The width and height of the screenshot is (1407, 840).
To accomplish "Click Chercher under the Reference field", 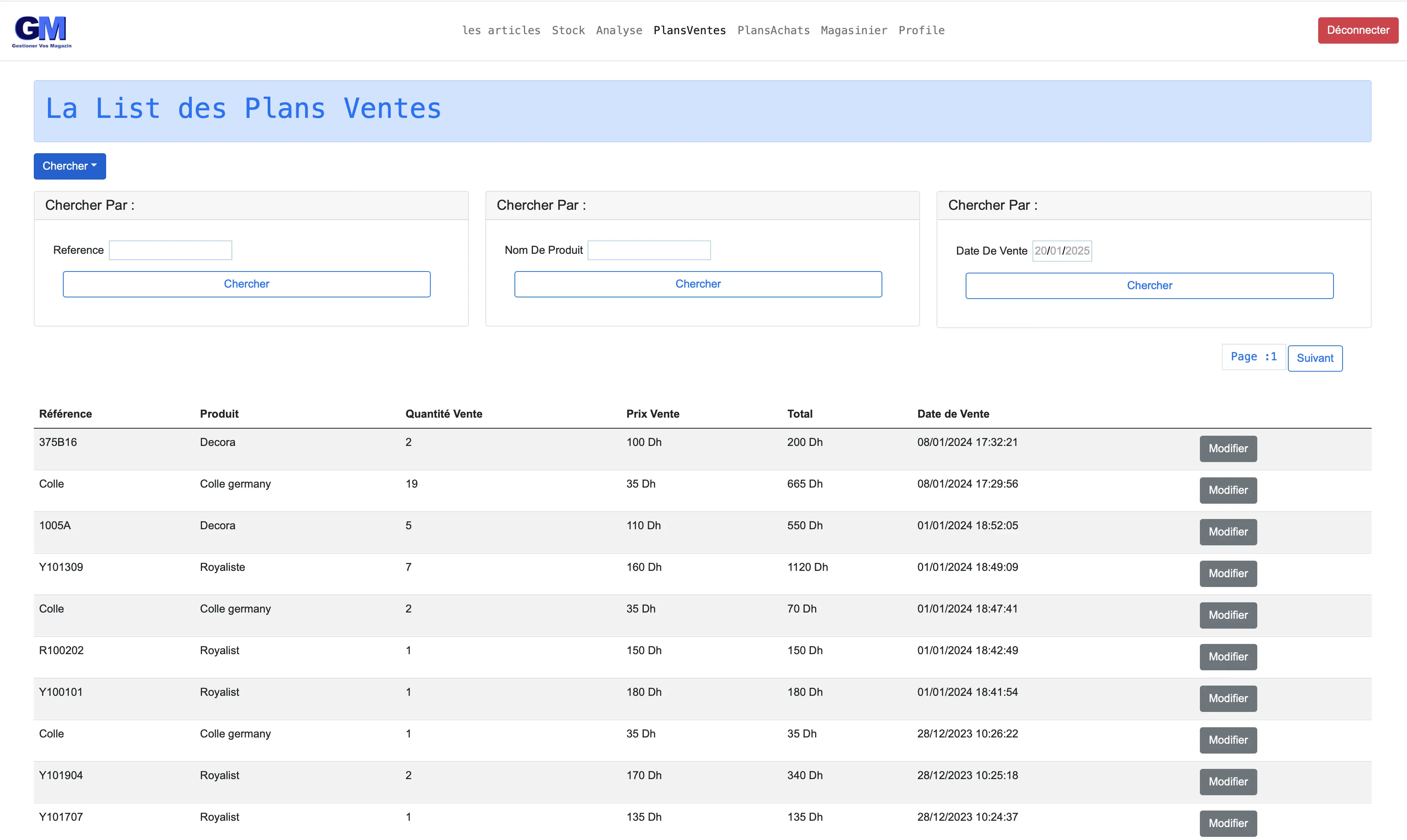I will click(x=246, y=284).
